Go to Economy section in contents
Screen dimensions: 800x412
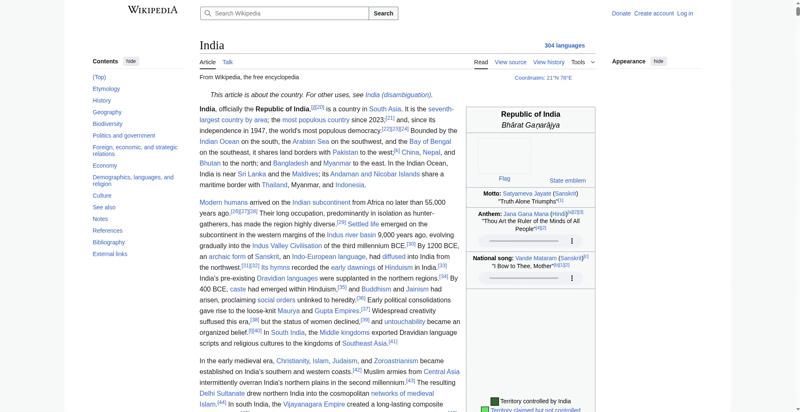pos(105,166)
